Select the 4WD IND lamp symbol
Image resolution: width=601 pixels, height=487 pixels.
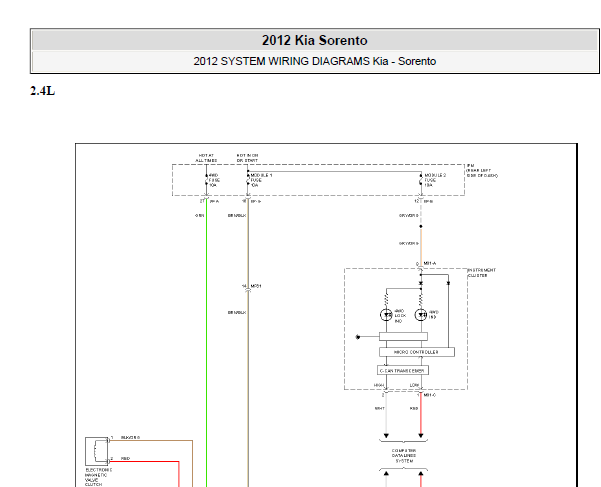click(421, 315)
